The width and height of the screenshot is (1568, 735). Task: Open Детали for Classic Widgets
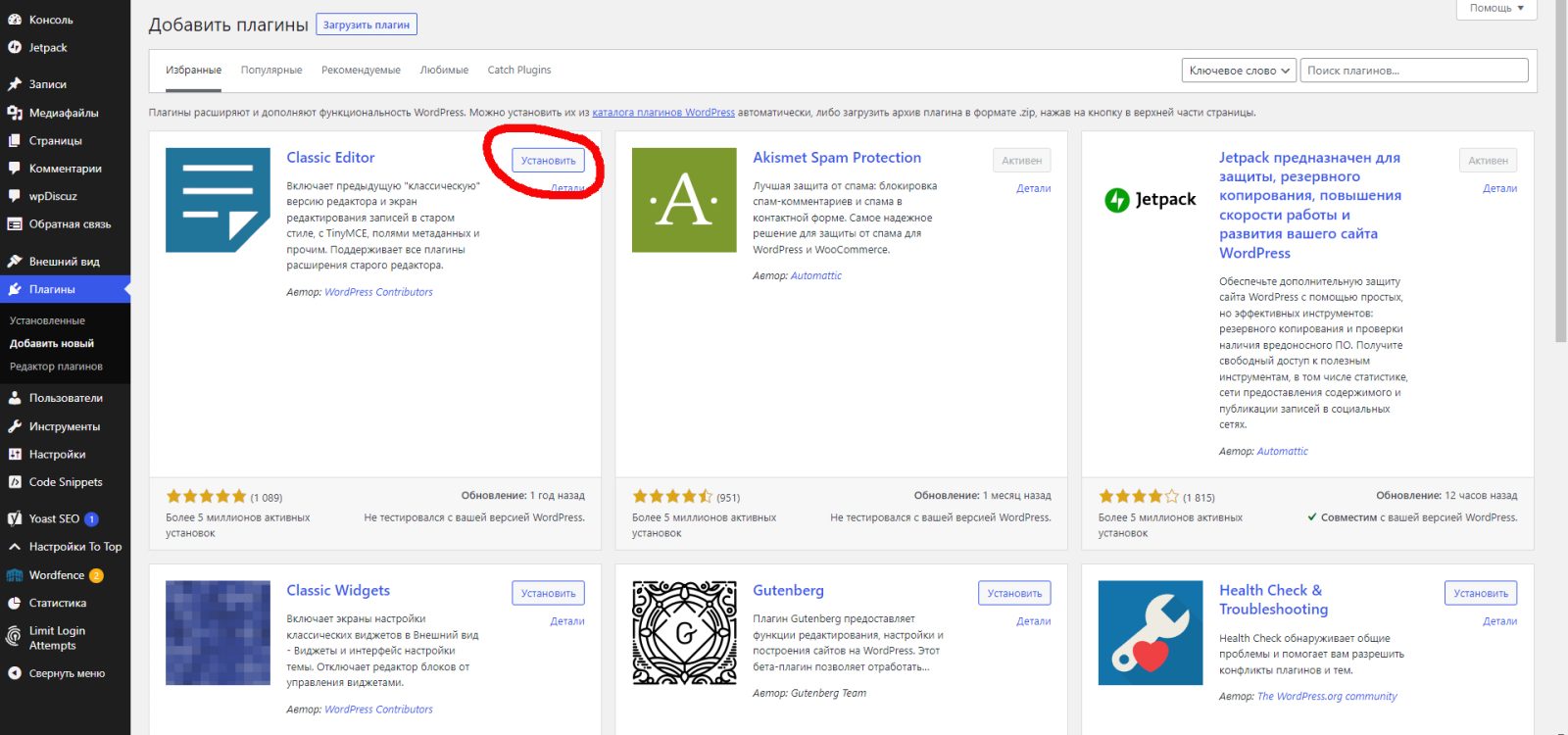pyautogui.click(x=567, y=621)
